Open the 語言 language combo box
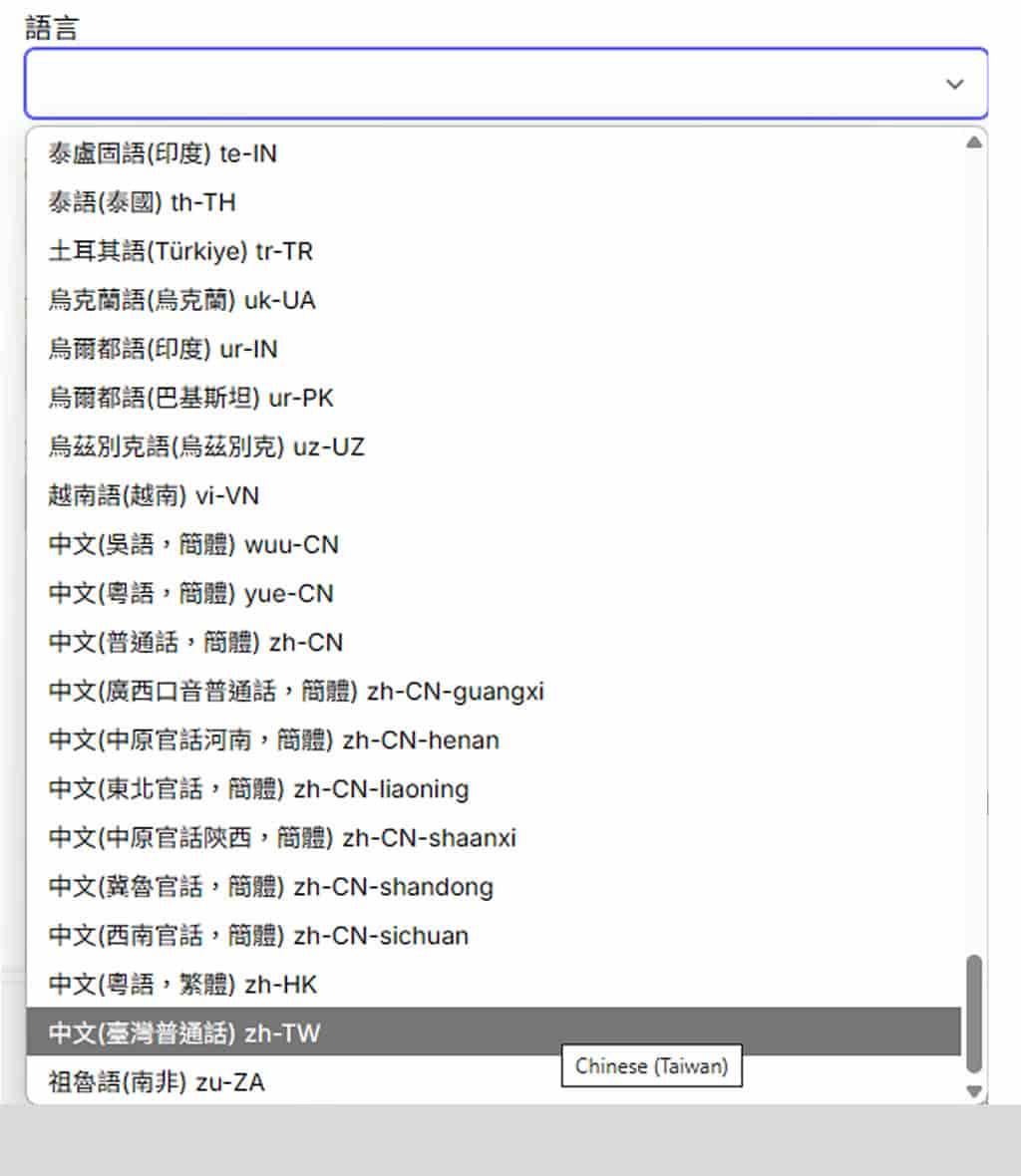This screenshot has height=1176, width=1021. tap(506, 84)
